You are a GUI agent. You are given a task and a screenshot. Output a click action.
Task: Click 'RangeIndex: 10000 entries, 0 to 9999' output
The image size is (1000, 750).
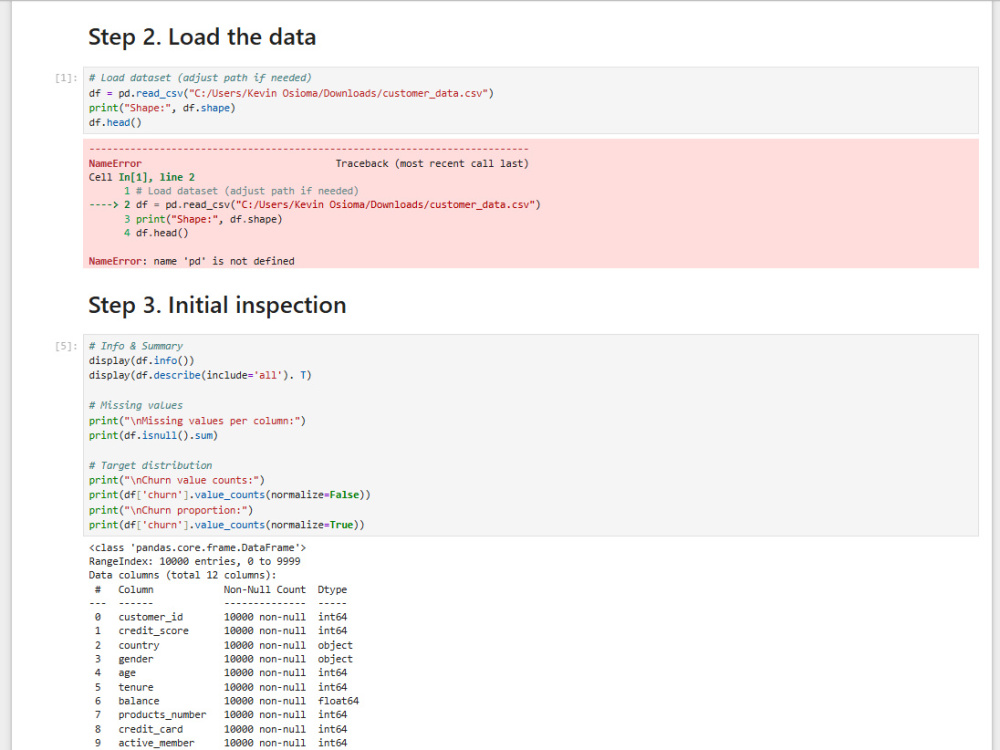pyautogui.click(x=195, y=561)
